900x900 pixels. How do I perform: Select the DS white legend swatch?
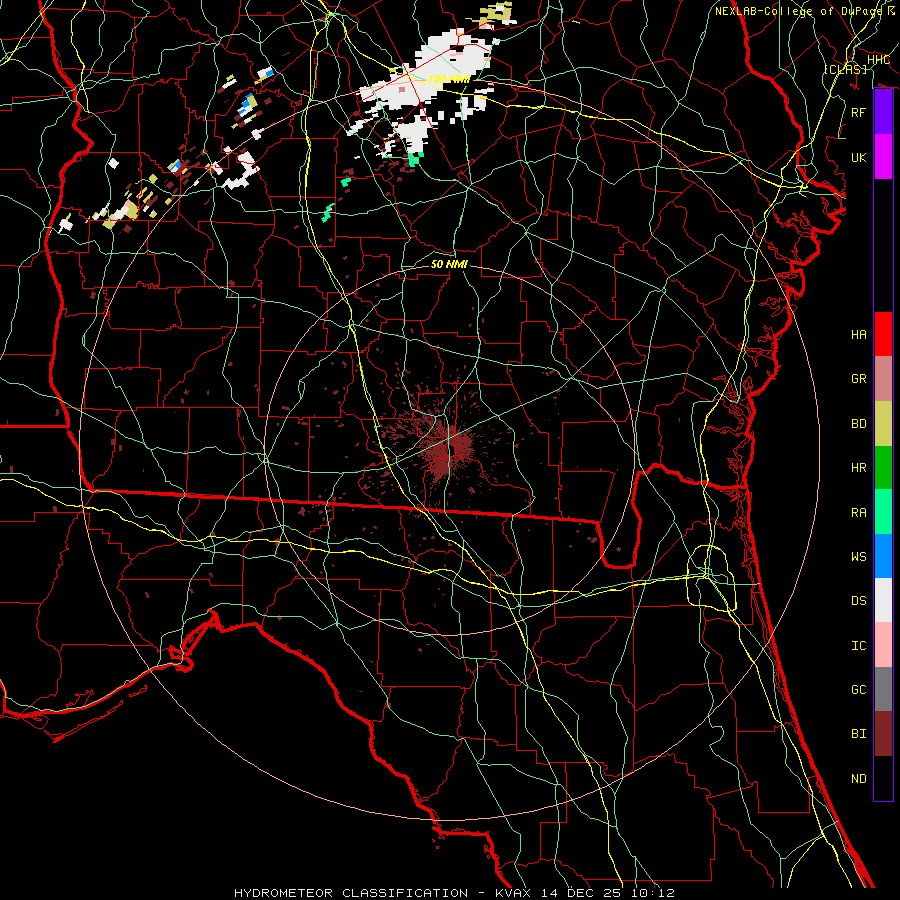point(883,600)
